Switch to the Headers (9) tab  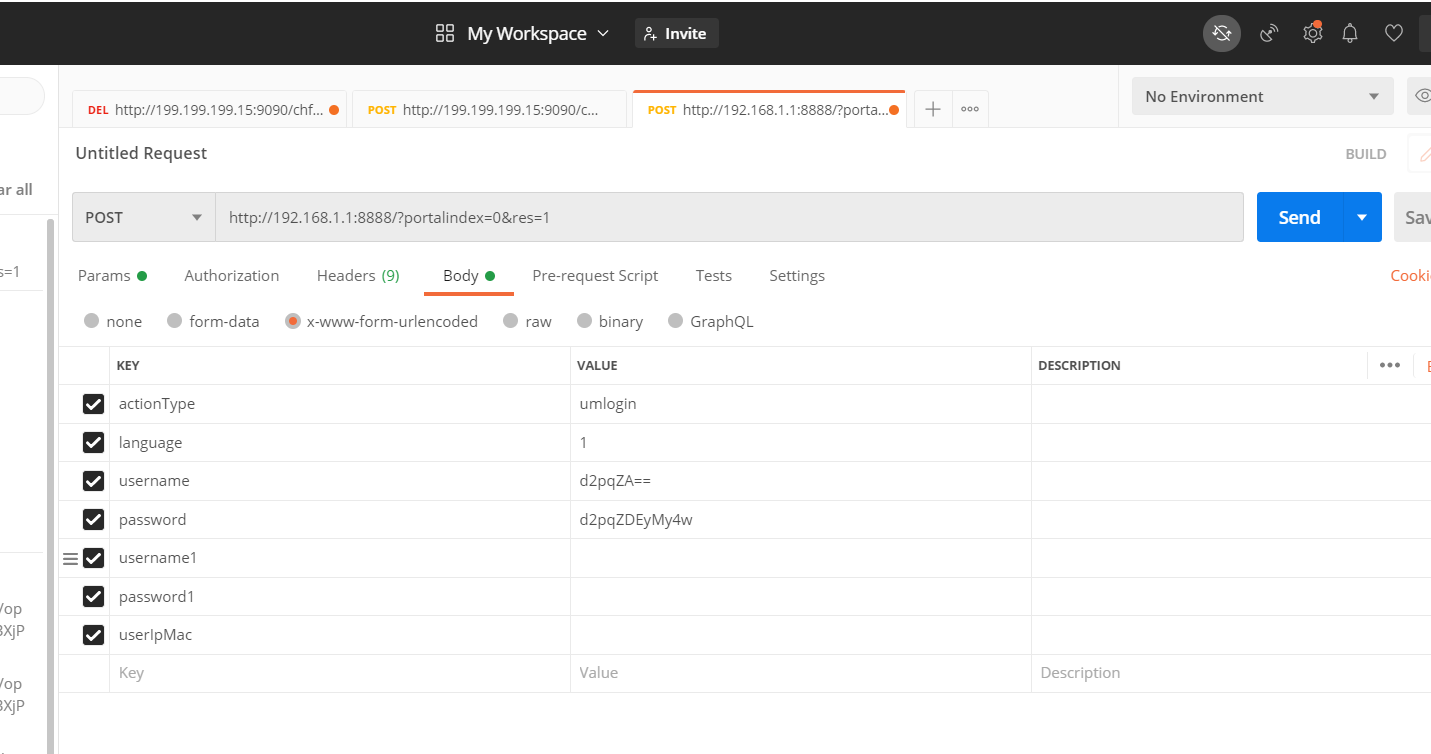(x=358, y=275)
